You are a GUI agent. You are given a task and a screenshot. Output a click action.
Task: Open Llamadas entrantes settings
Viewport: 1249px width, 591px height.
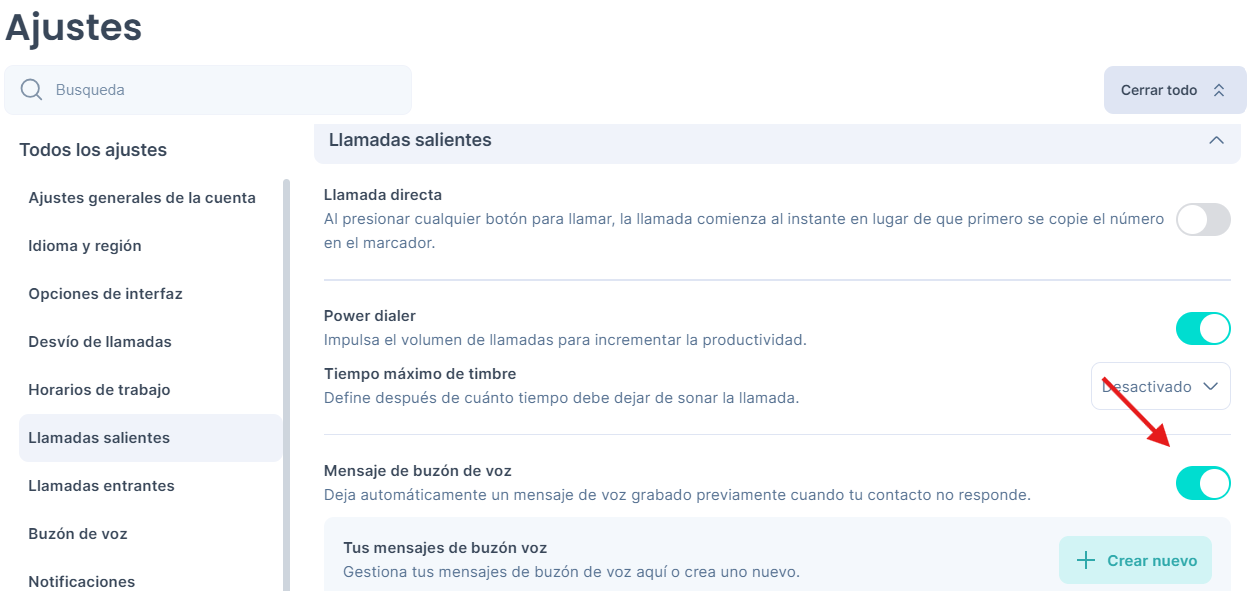click(101, 486)
